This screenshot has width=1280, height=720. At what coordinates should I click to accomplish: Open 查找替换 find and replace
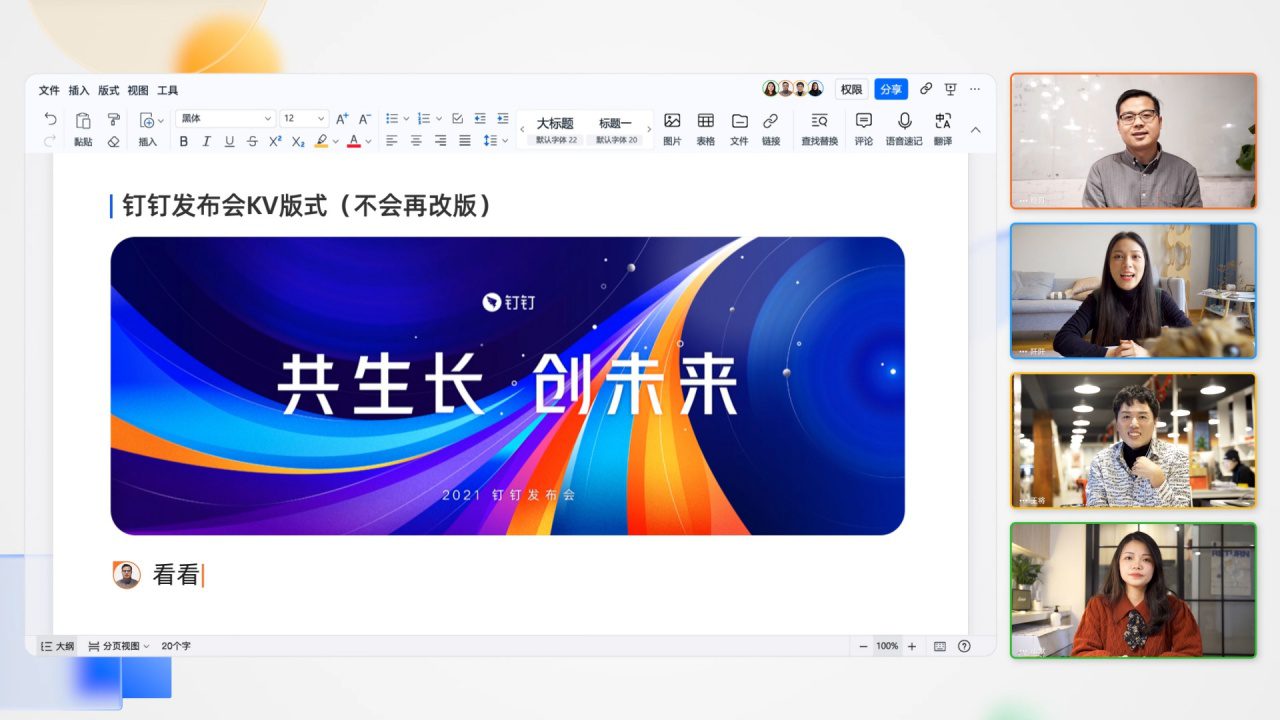(819, 127)
